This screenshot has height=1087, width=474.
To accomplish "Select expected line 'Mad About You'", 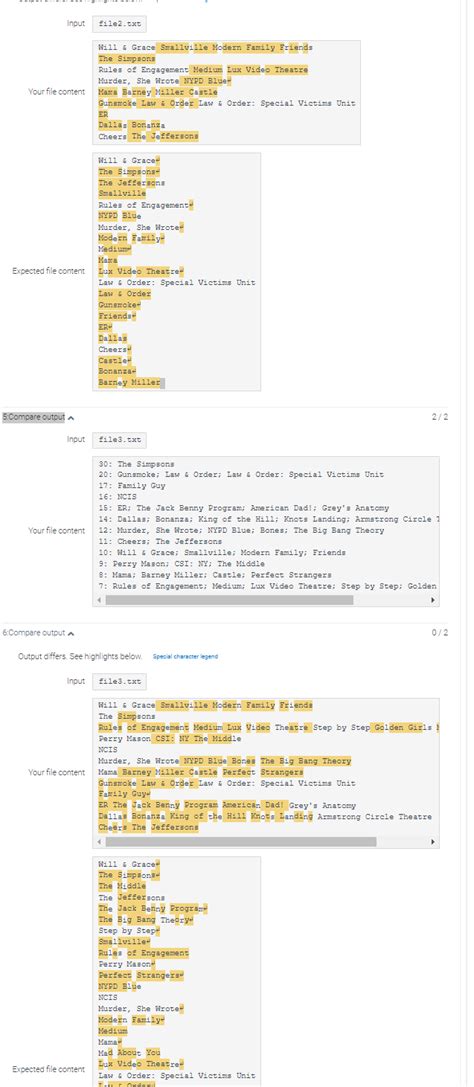I will click(x=129, y=1052).
